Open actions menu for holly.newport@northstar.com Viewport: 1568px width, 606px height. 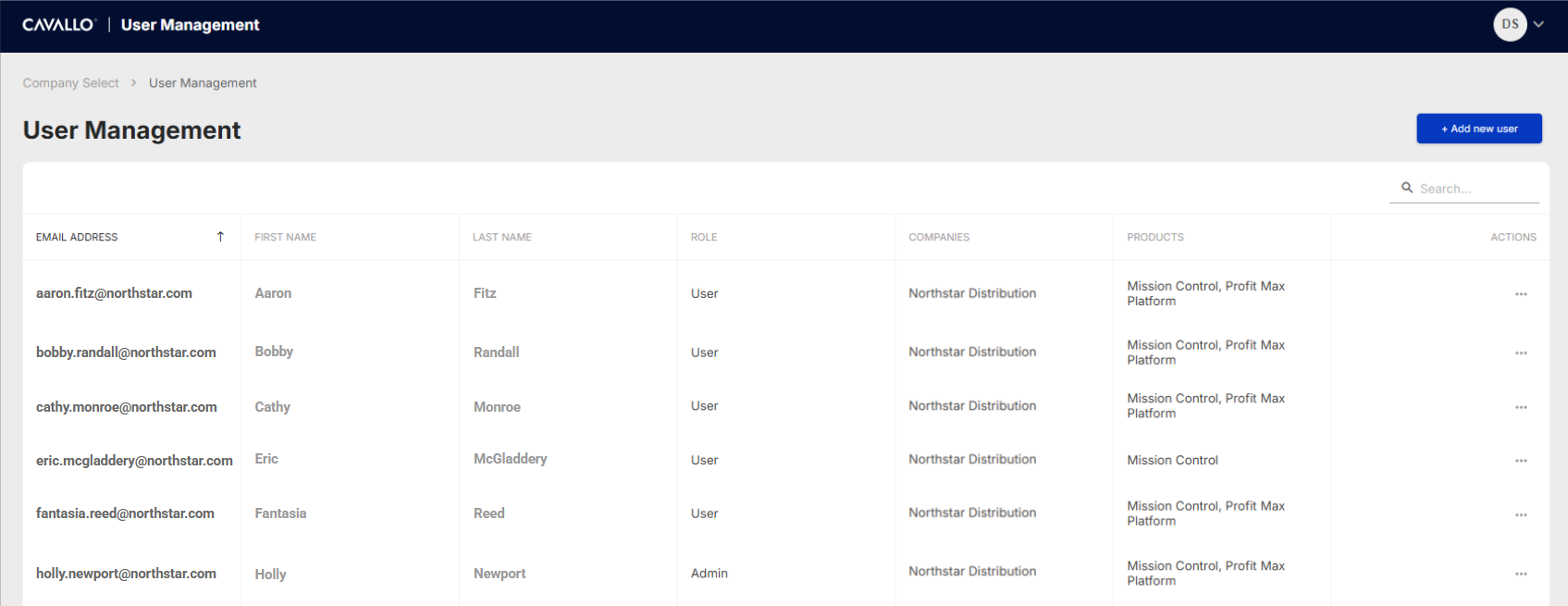click(x=1521, y=575)
